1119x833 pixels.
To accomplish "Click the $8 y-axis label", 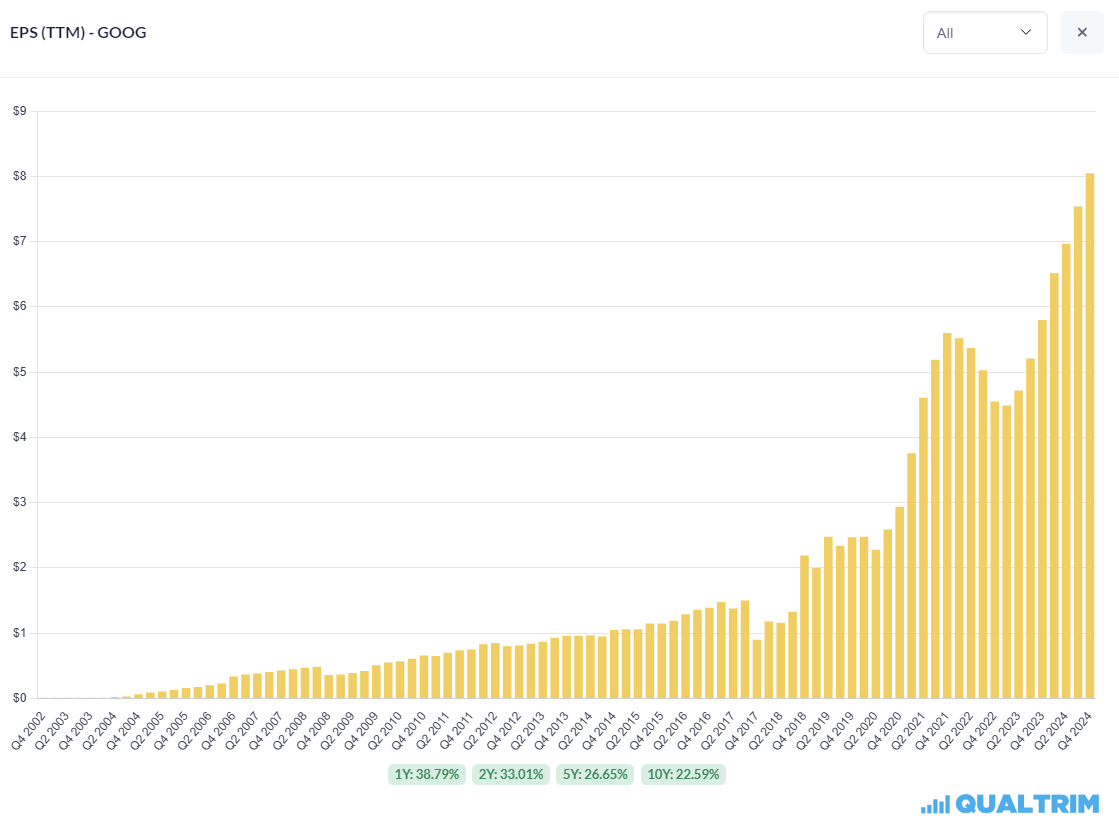I will coord(19,176).
